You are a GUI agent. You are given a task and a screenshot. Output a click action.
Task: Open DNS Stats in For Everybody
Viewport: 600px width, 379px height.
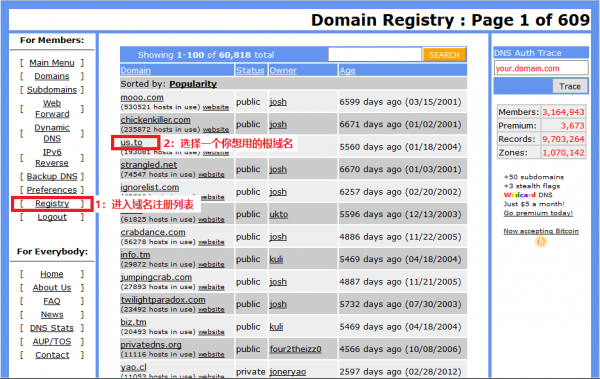[x=52, y=328]
